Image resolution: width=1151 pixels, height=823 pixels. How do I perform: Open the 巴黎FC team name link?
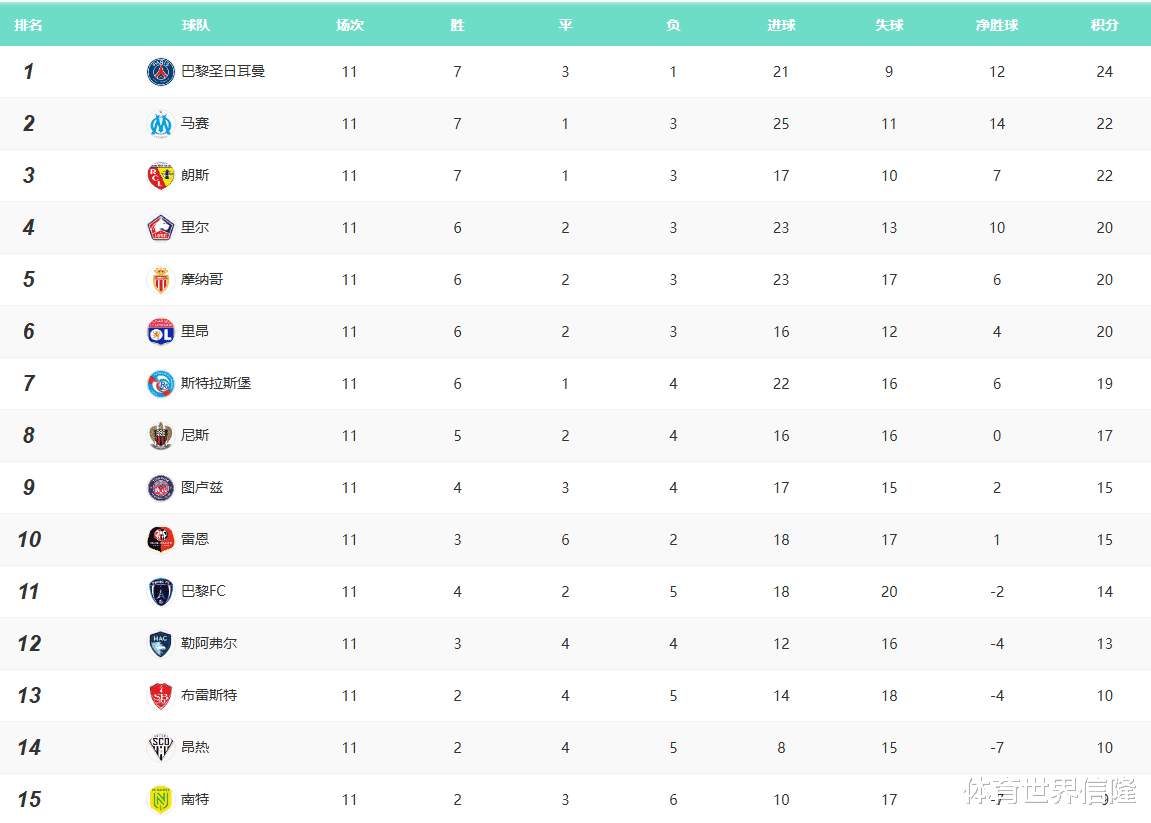pyautogui.click(x=203, y=592)
